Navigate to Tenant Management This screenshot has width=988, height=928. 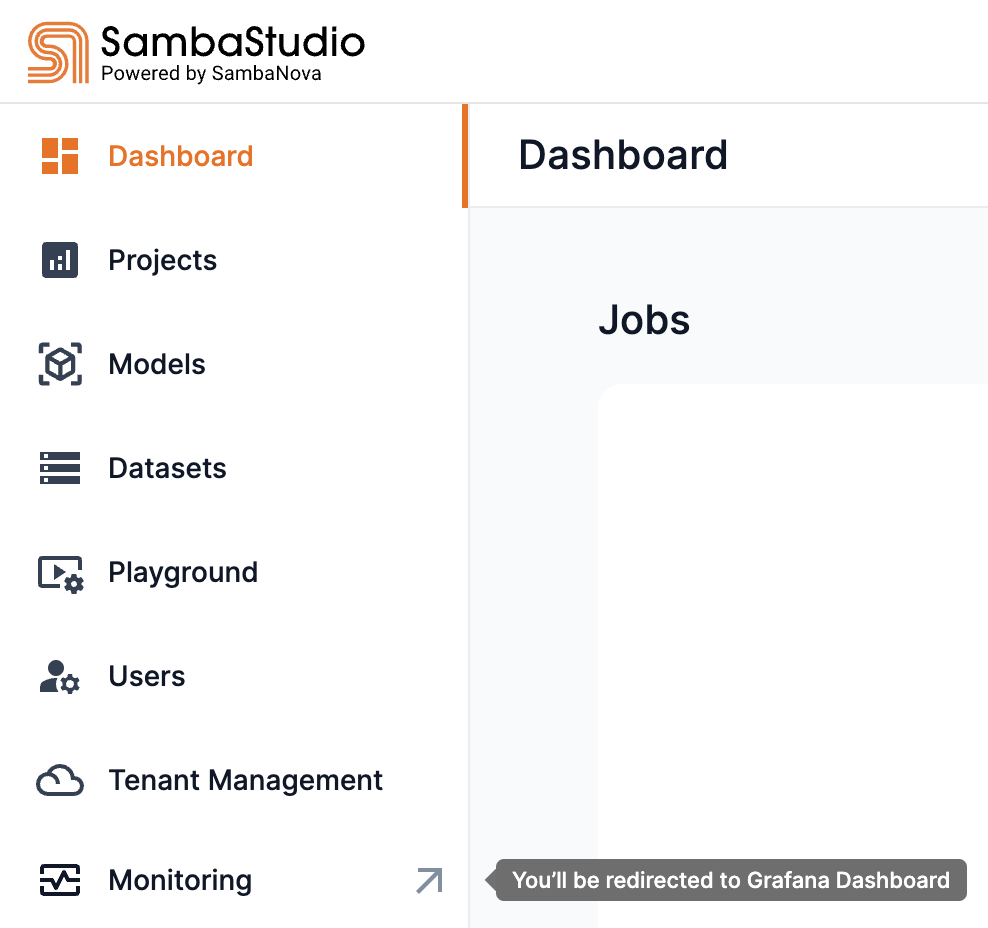click(x=245, y=780)
